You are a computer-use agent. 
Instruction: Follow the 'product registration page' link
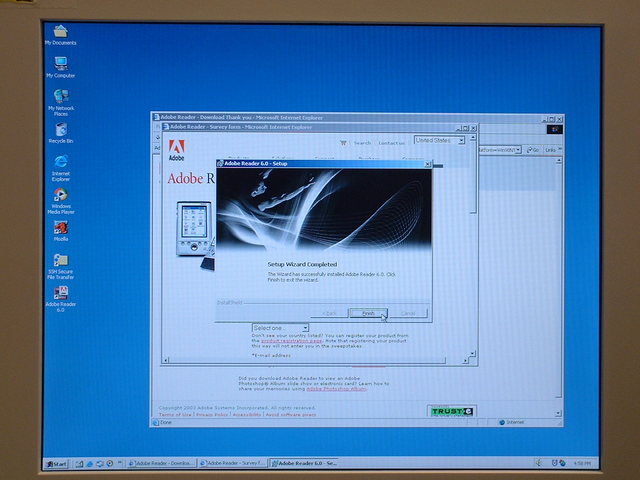pos(292,340)
